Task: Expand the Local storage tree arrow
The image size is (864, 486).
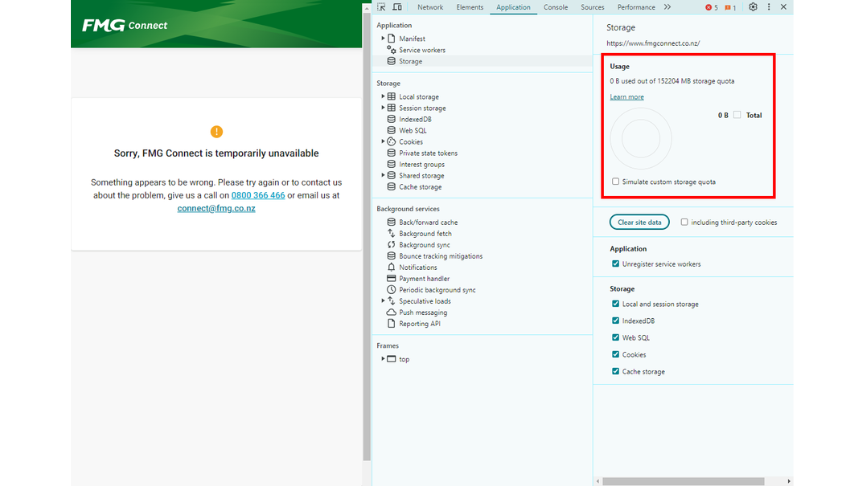Action: tap(383, 96)
